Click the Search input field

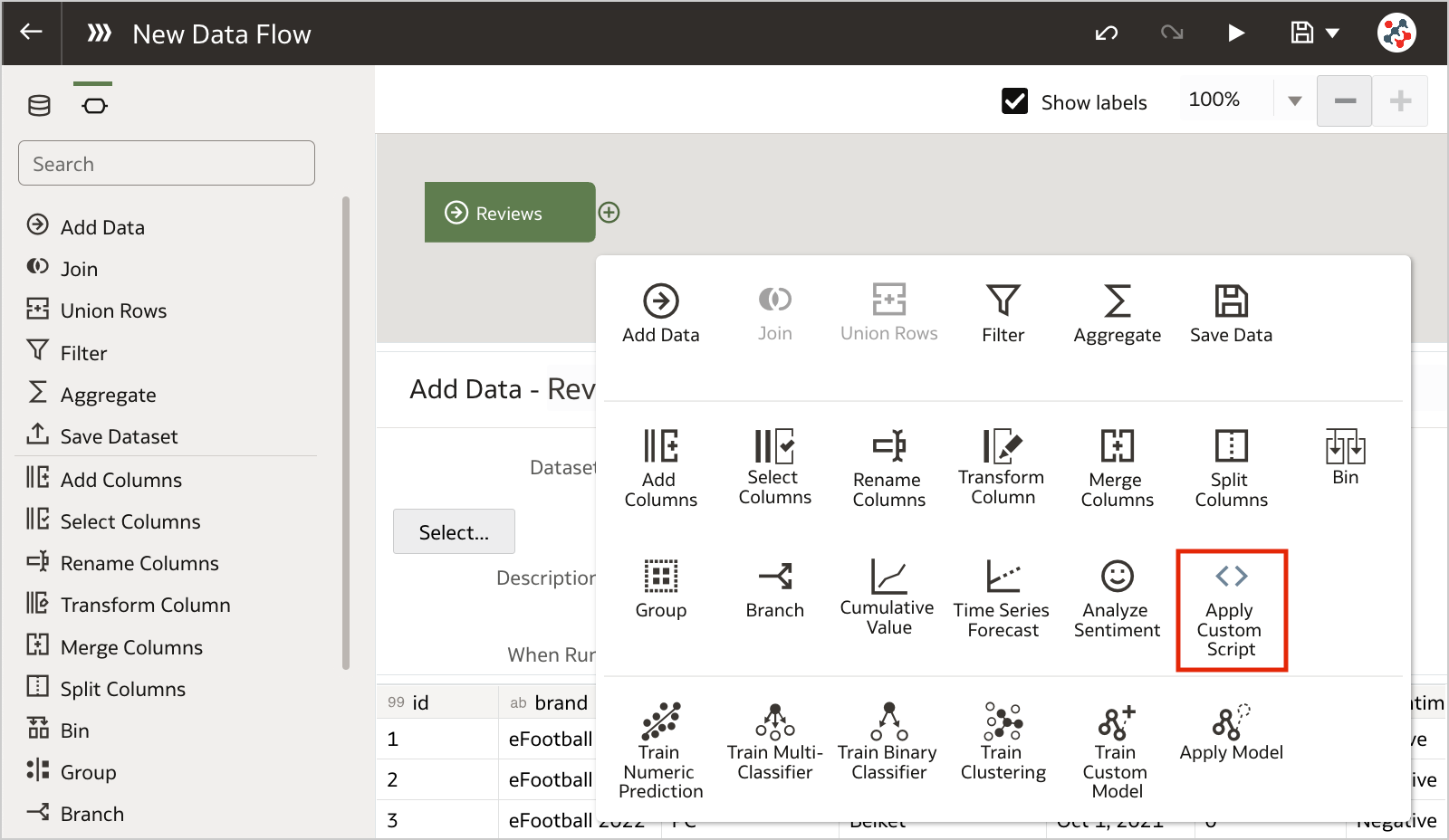[167, 163]
